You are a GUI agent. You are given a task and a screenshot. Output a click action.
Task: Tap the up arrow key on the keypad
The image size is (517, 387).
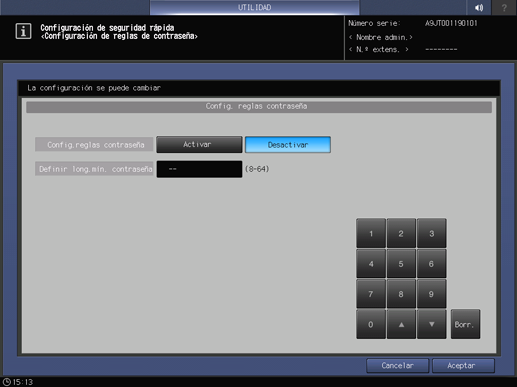(x=401, y=324)
